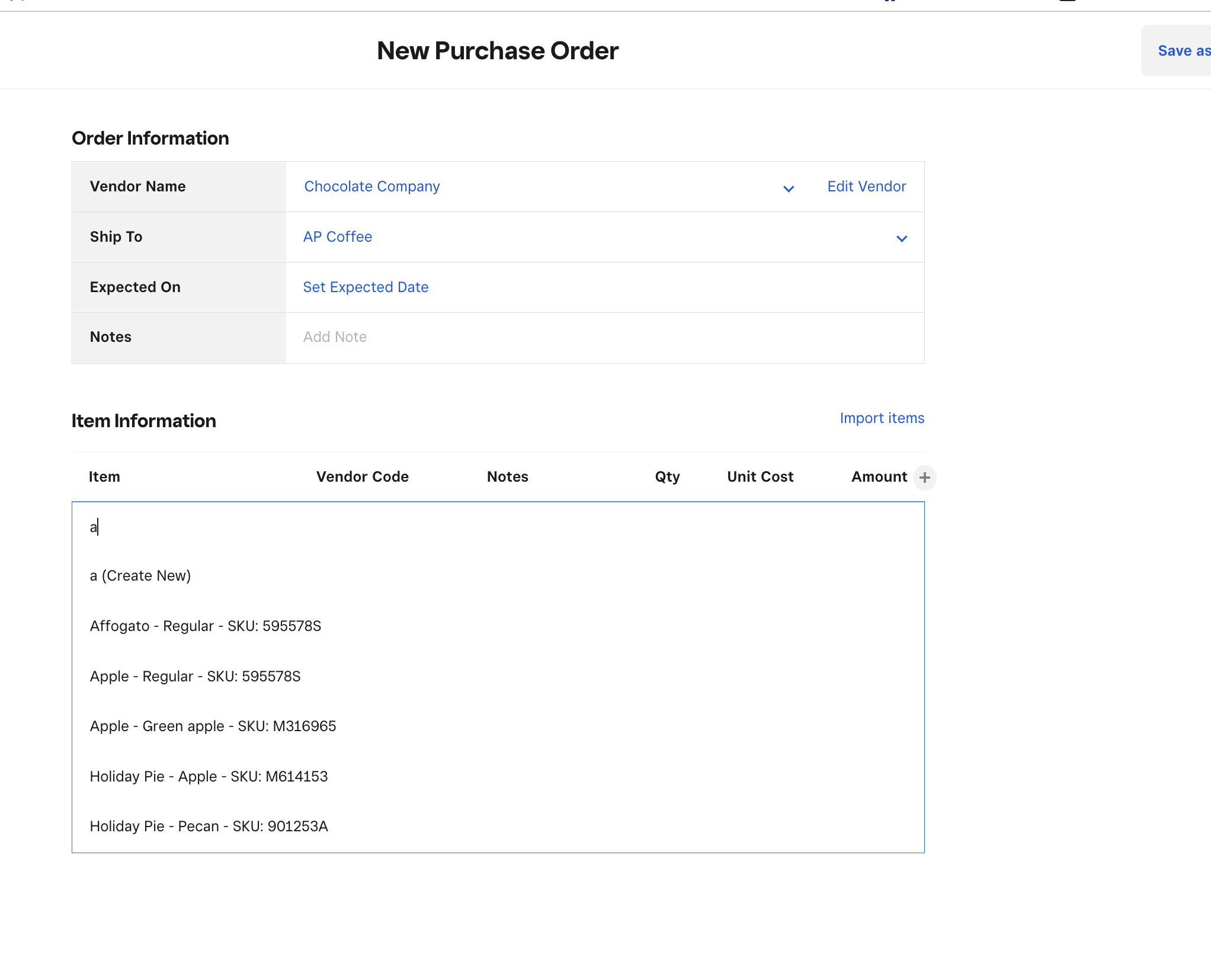Select Apple - Regular SKU 595578S
1211x980 pixels.
click(x=196, y=677)
